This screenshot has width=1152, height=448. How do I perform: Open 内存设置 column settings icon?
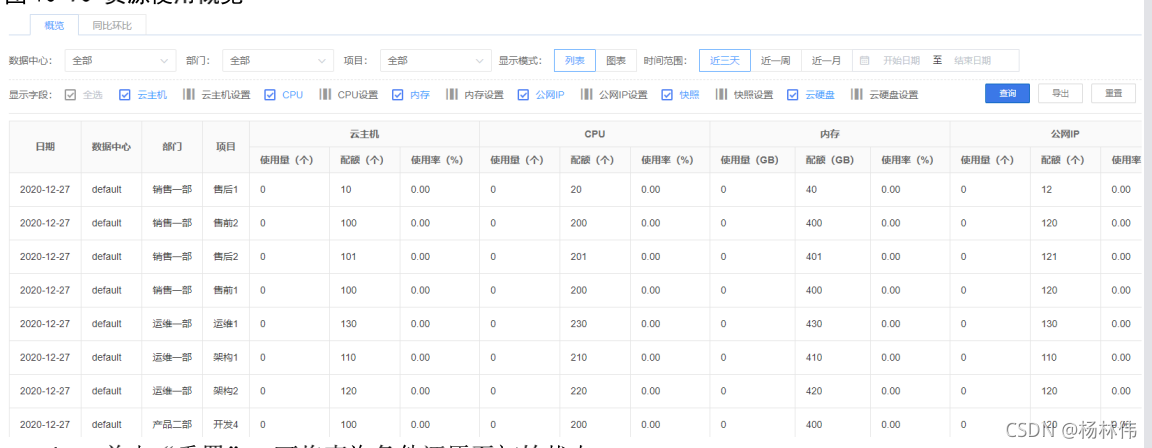pyautogui.click(x=452, y=95)
